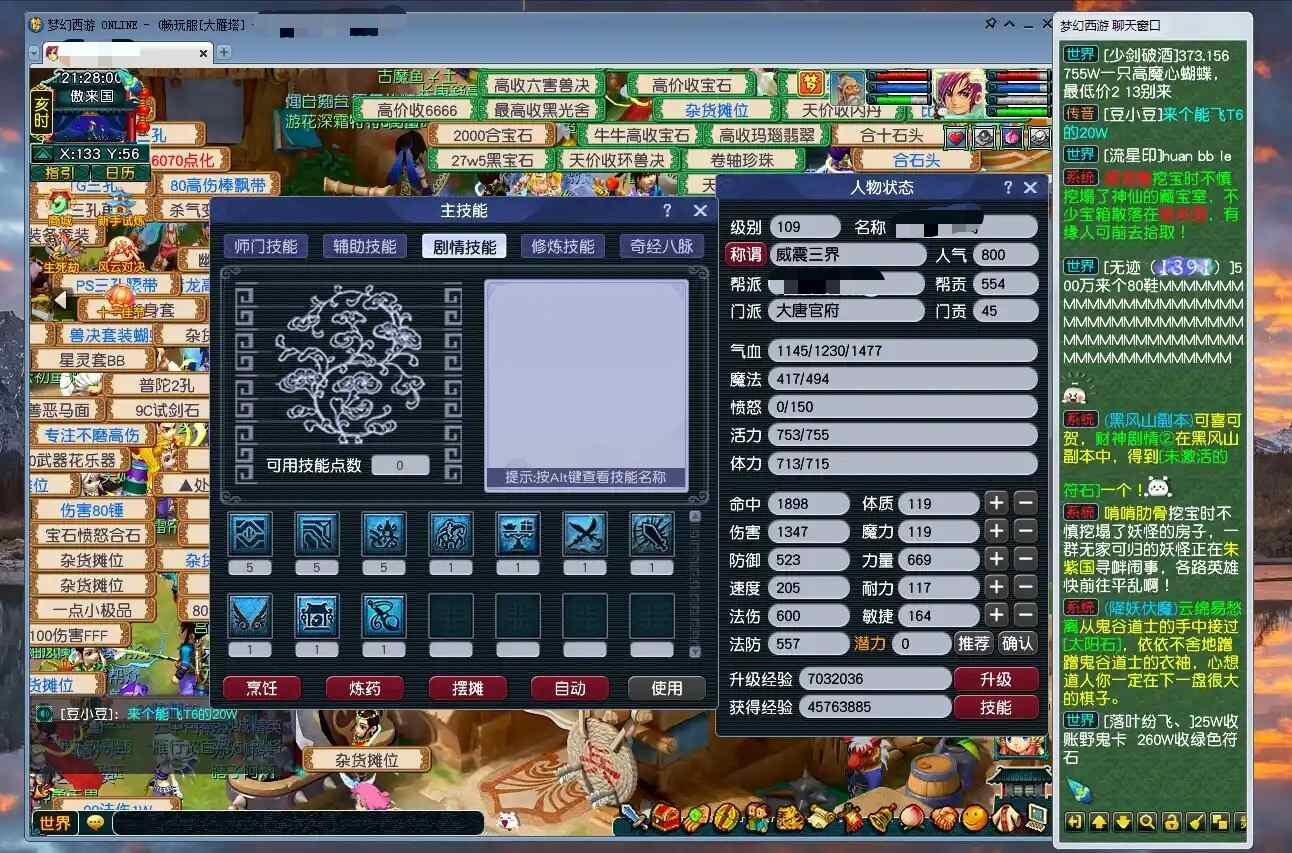Image resolution: width=1292 pixels, height=853 pixels.
Task: Open the 世界 channel selector beside chat input
Action: point(56,823)
